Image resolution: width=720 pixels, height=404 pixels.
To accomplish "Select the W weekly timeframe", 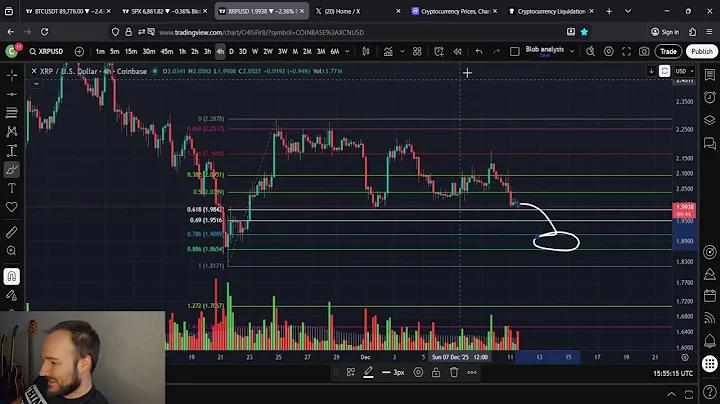I will click(255, 51).
